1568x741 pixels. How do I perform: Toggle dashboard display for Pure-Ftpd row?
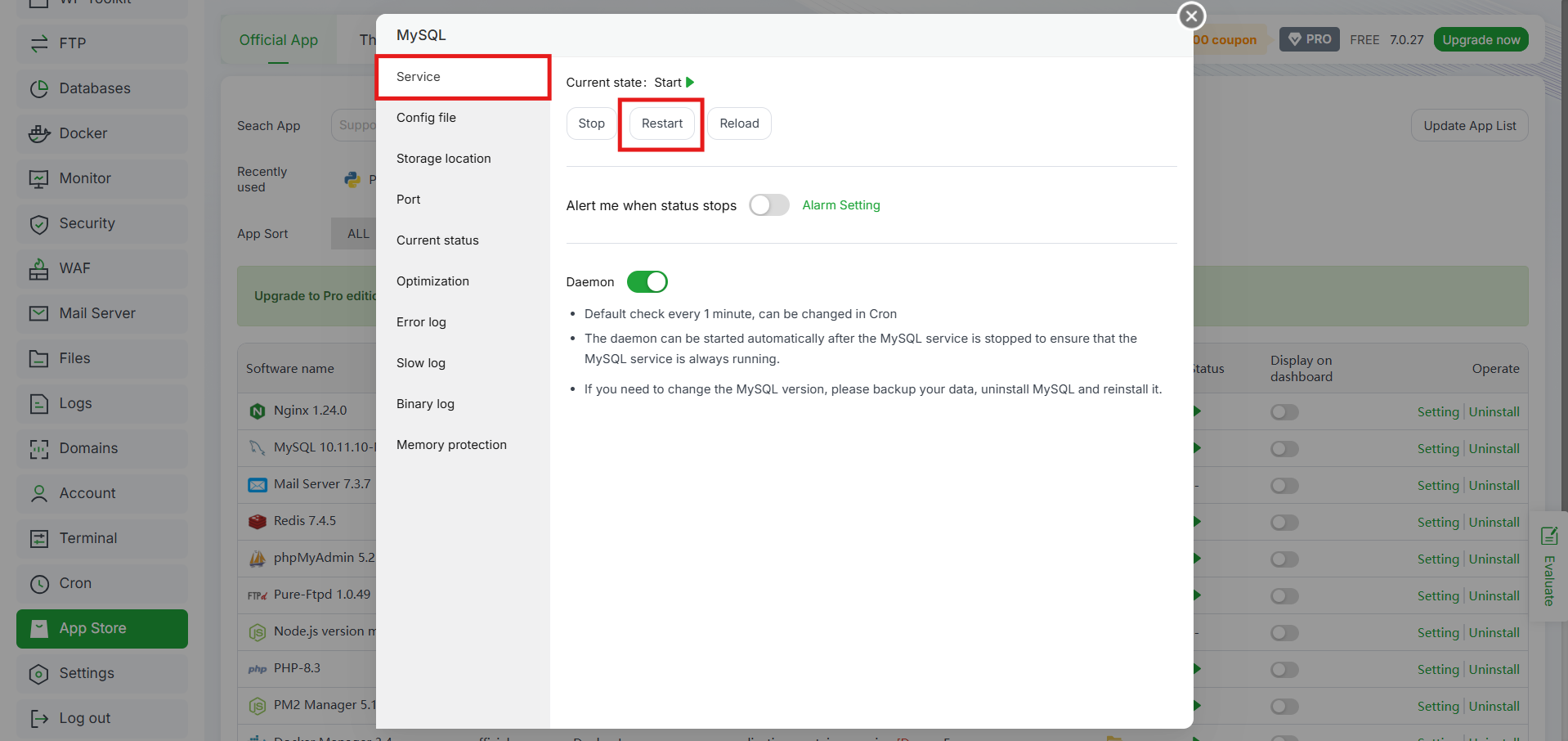[1284, 596]
